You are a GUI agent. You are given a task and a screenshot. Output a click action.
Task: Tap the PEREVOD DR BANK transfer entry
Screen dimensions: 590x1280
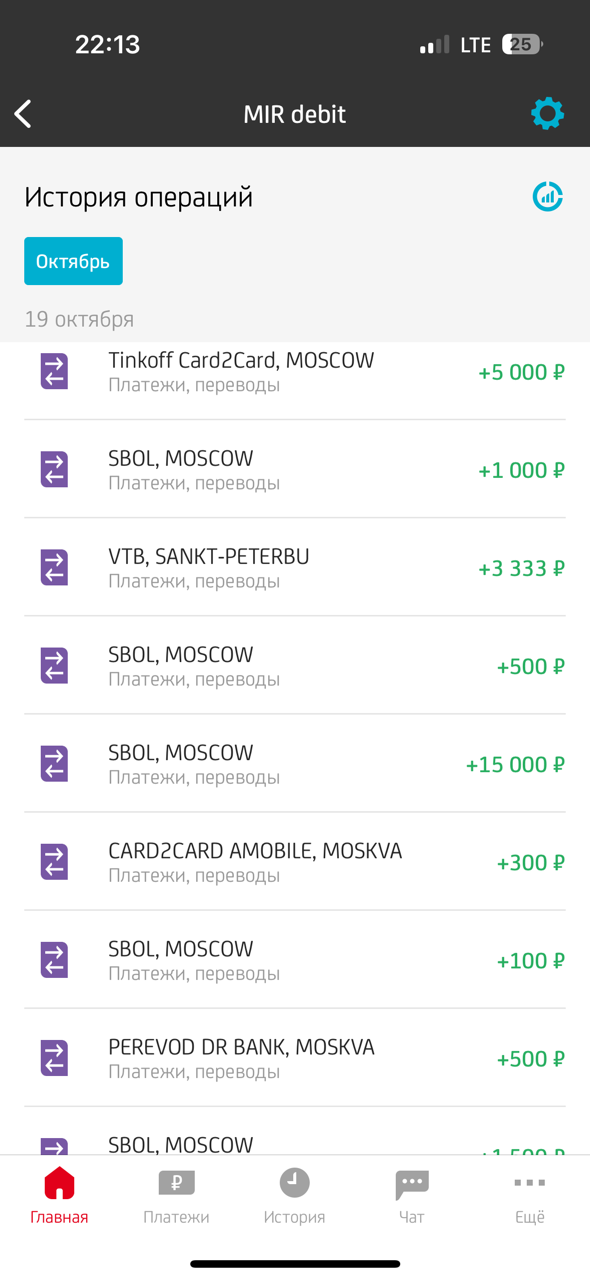click(295, 1057)
